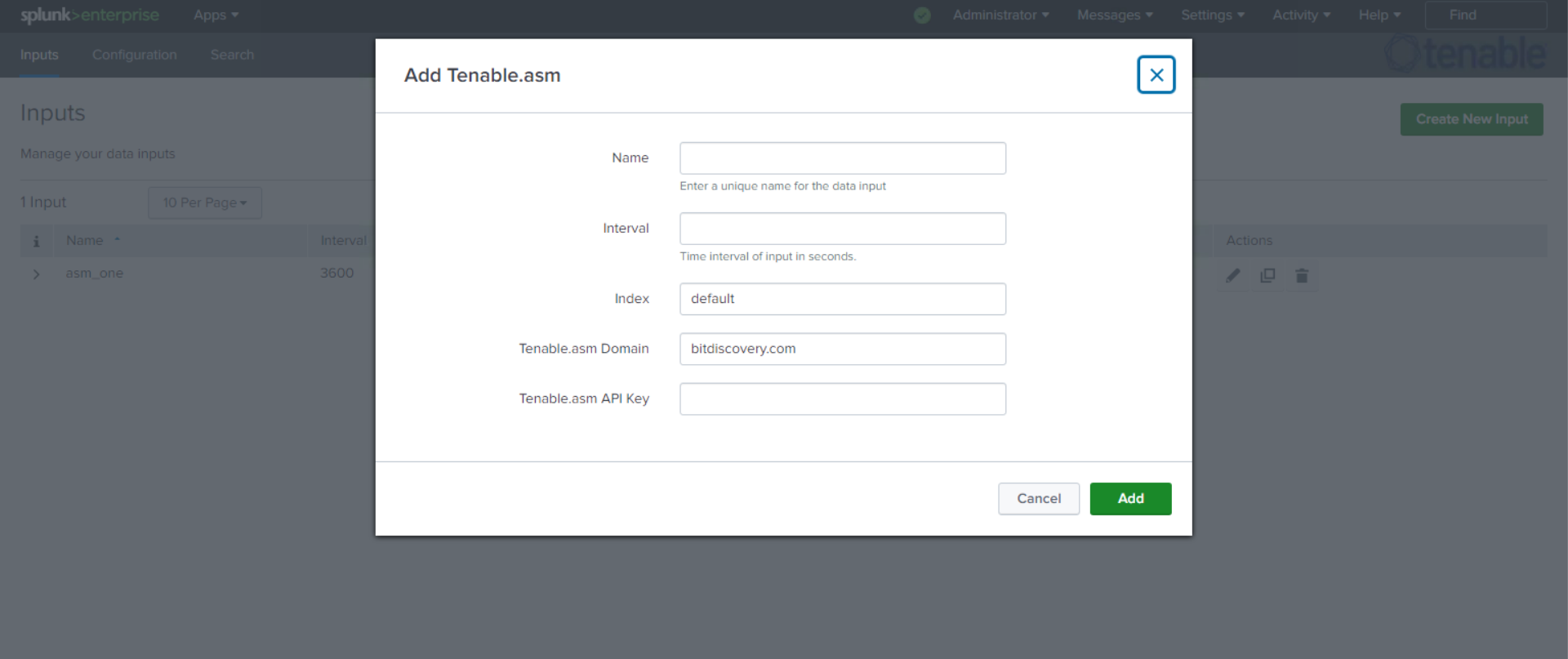Focus the Index field containing default
This screenshot has height=659, width=1568.
[842, 299]
